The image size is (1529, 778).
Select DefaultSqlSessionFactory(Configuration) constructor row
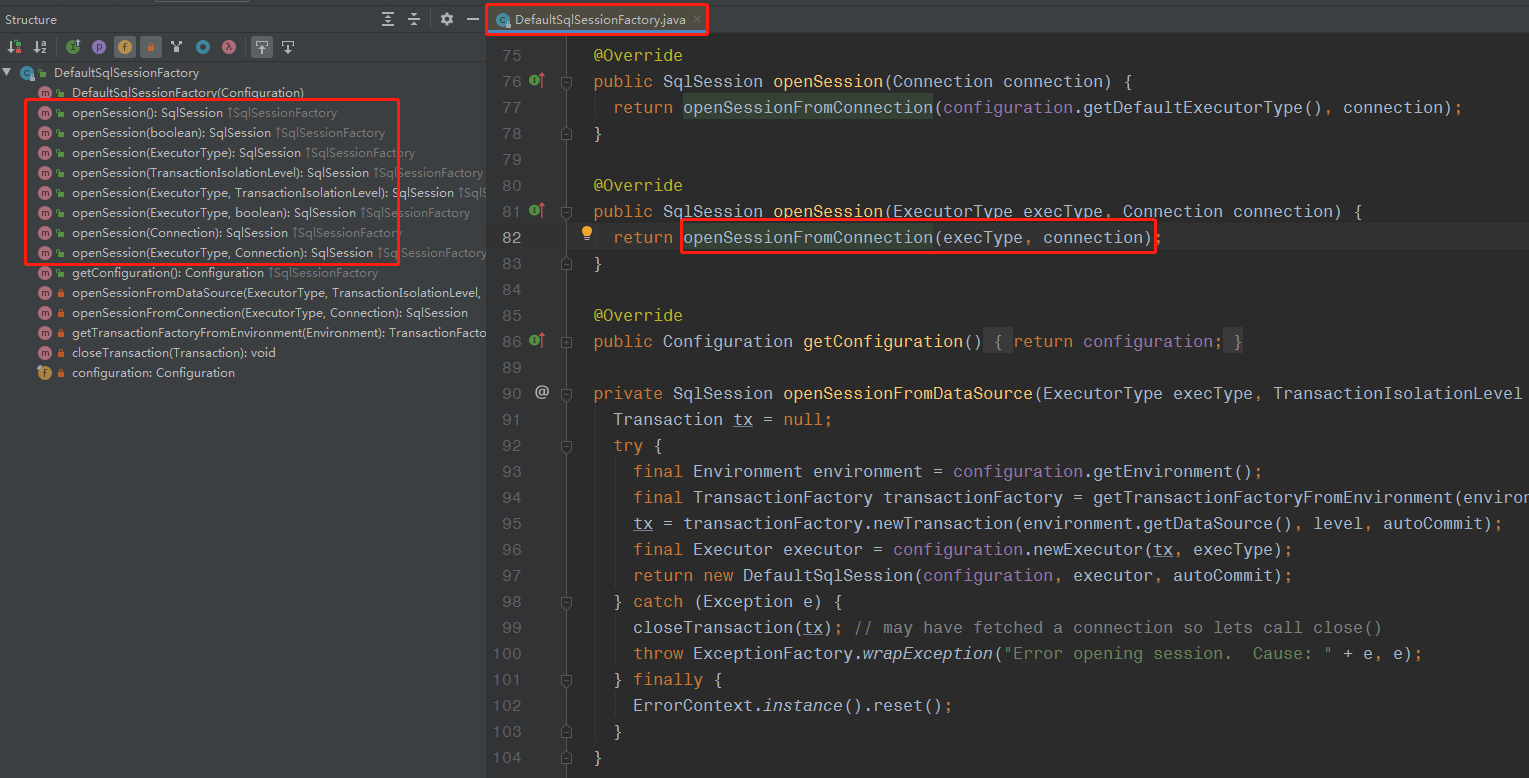click(x=188, y=93)
